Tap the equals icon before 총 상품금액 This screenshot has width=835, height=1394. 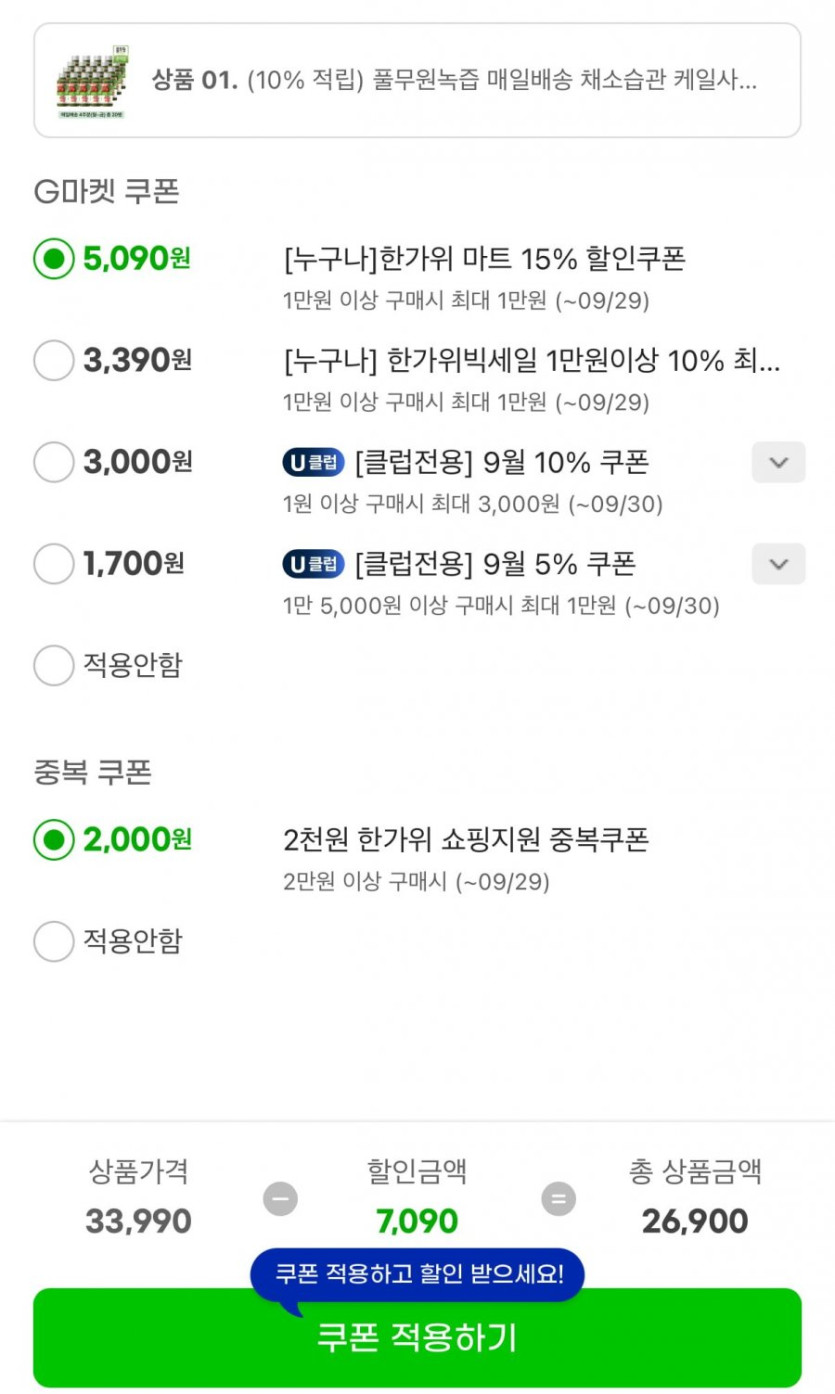pyautogui.click(x=558, y=1198)
